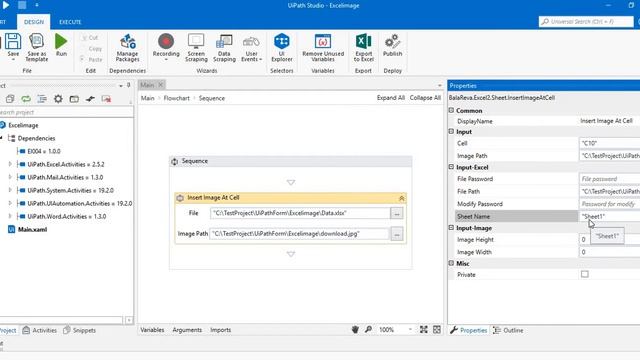The image size is (640, 360).
Task: Expand UiPath.Word.Activities dependency
Action: [10, 216]
